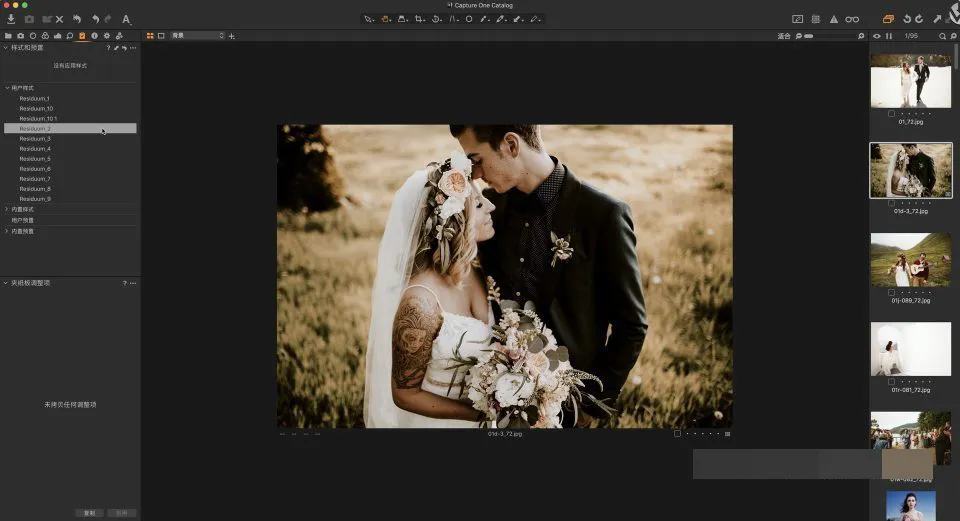Screen dimensions: 960x521
Task: Click the exposure warning triangle icon
Action: click(833, 19)
